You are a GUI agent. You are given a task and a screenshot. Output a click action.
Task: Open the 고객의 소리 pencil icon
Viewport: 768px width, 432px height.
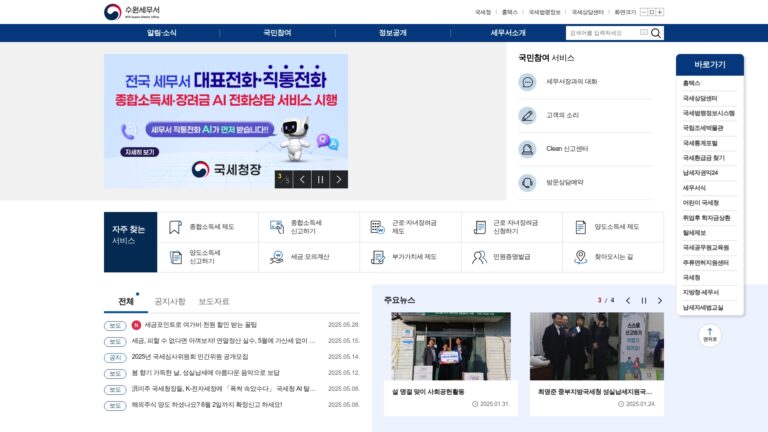tap(528, 116)
